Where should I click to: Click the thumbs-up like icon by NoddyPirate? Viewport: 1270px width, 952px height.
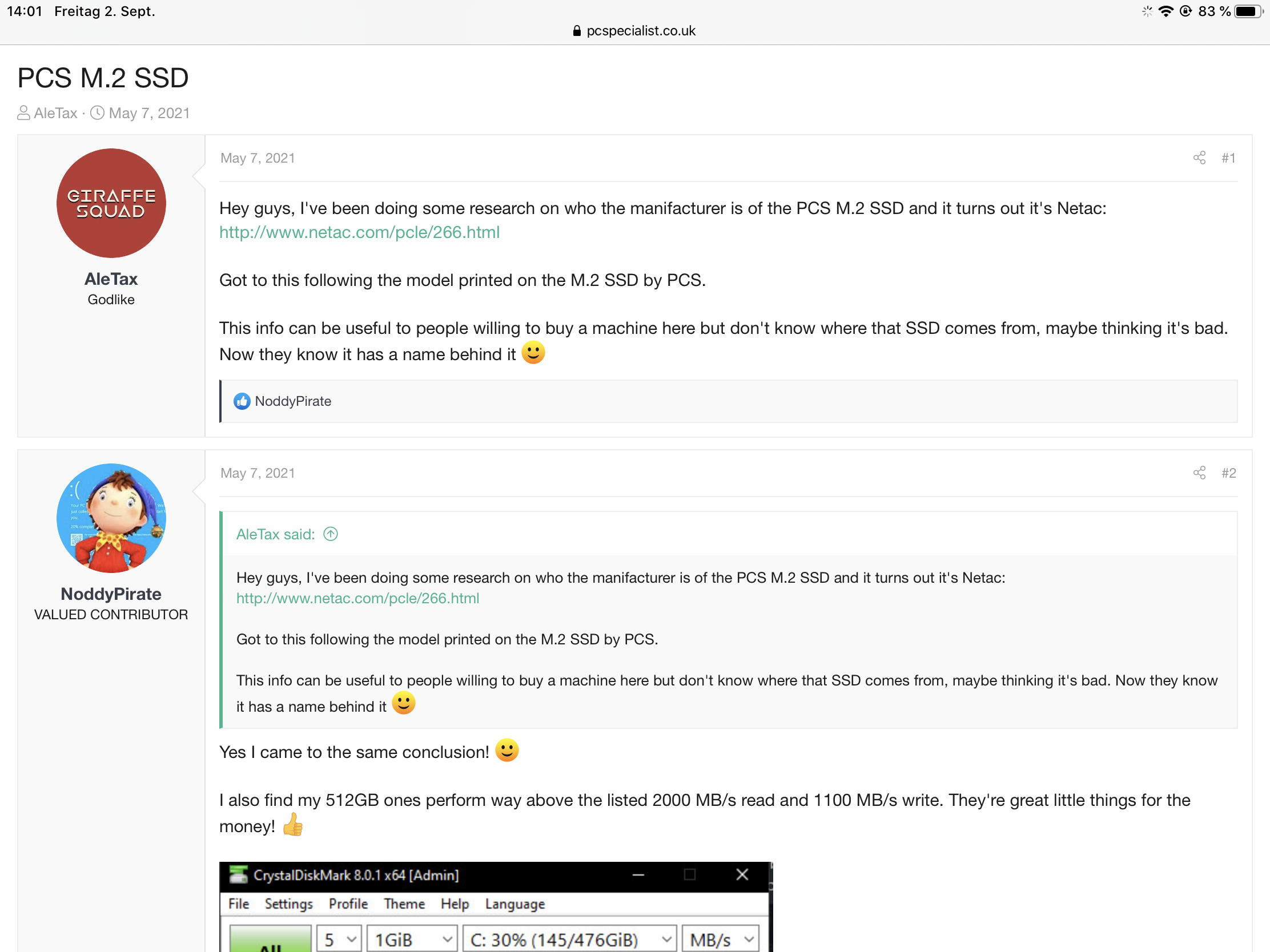click(x=242, y=401)
